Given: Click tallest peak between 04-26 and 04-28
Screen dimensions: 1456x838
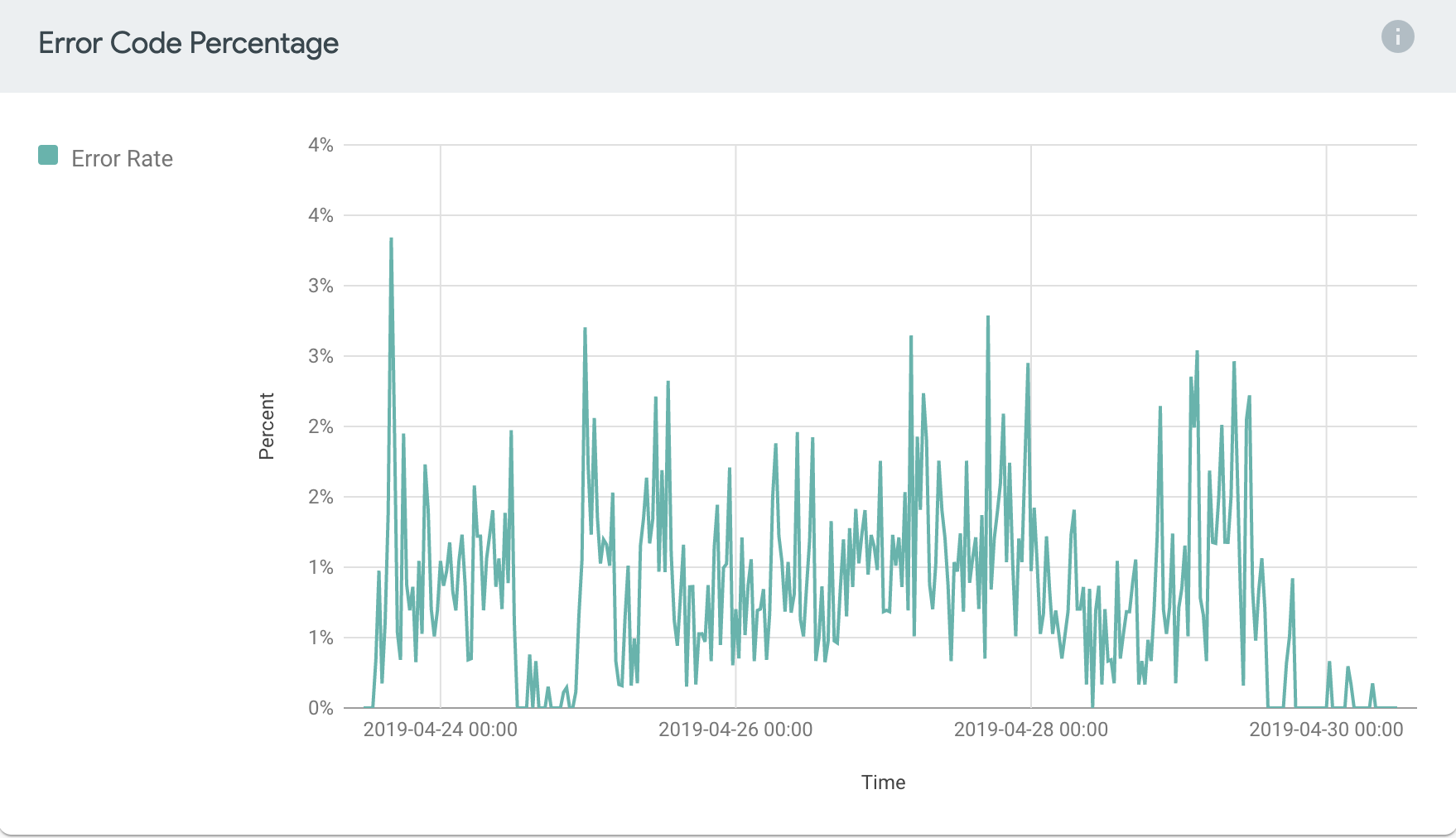Looking at the screenshot, I should (x=987, y=317).
